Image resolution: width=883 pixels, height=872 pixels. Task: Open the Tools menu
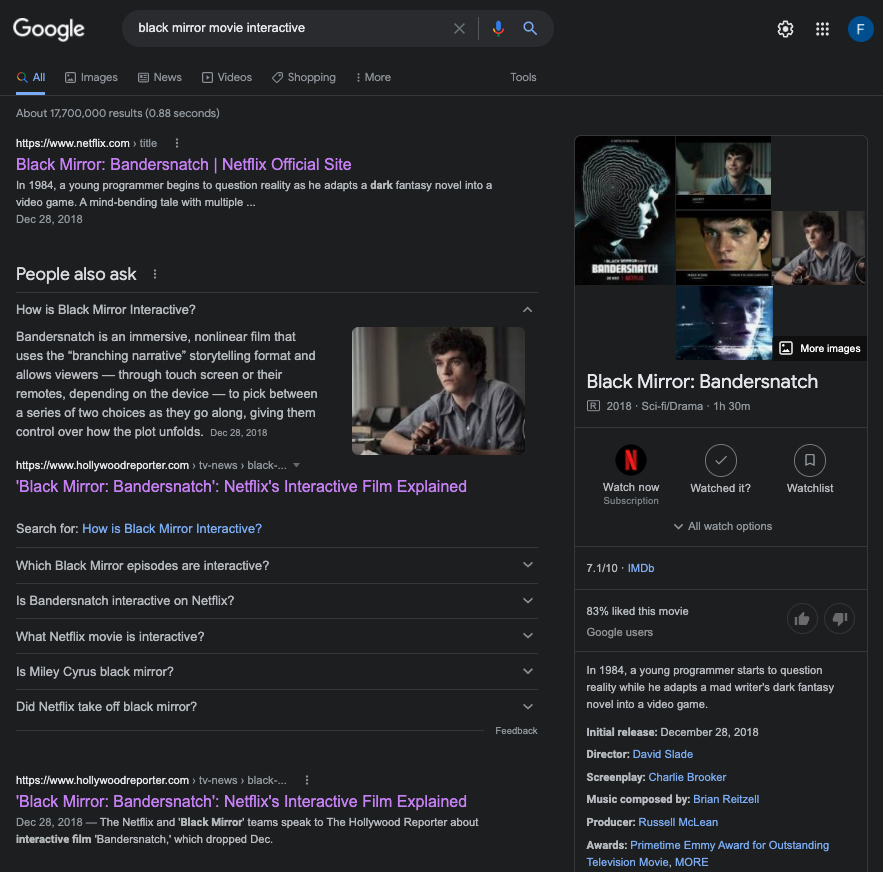click(x=523, y=77)
